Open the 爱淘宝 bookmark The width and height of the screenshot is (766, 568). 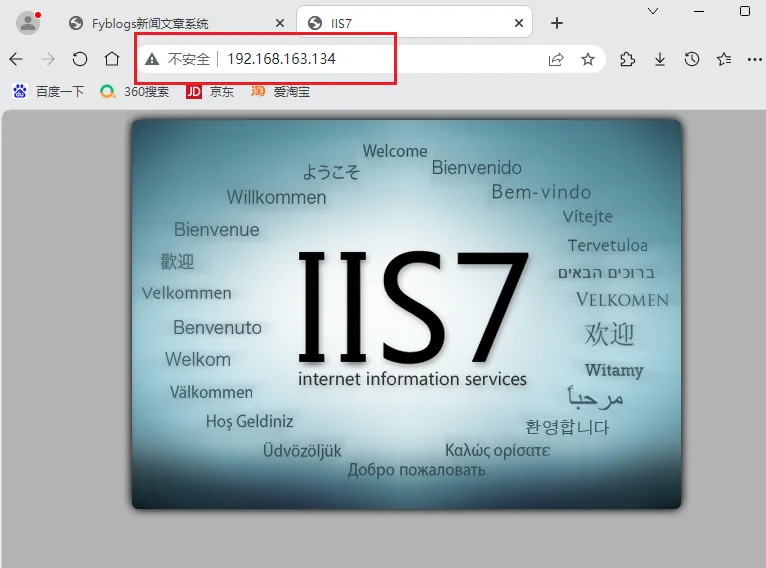coord(280,91)
